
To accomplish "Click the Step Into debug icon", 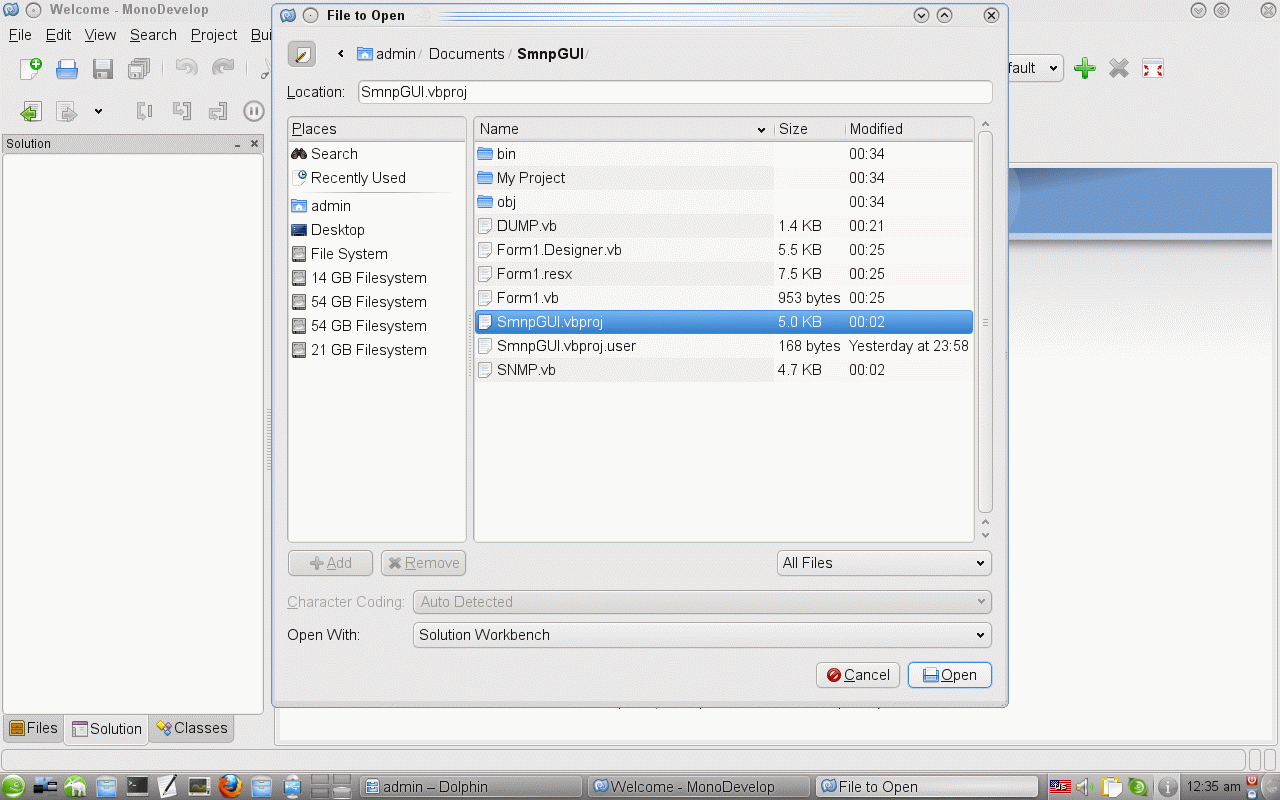I will click(181, 111).
